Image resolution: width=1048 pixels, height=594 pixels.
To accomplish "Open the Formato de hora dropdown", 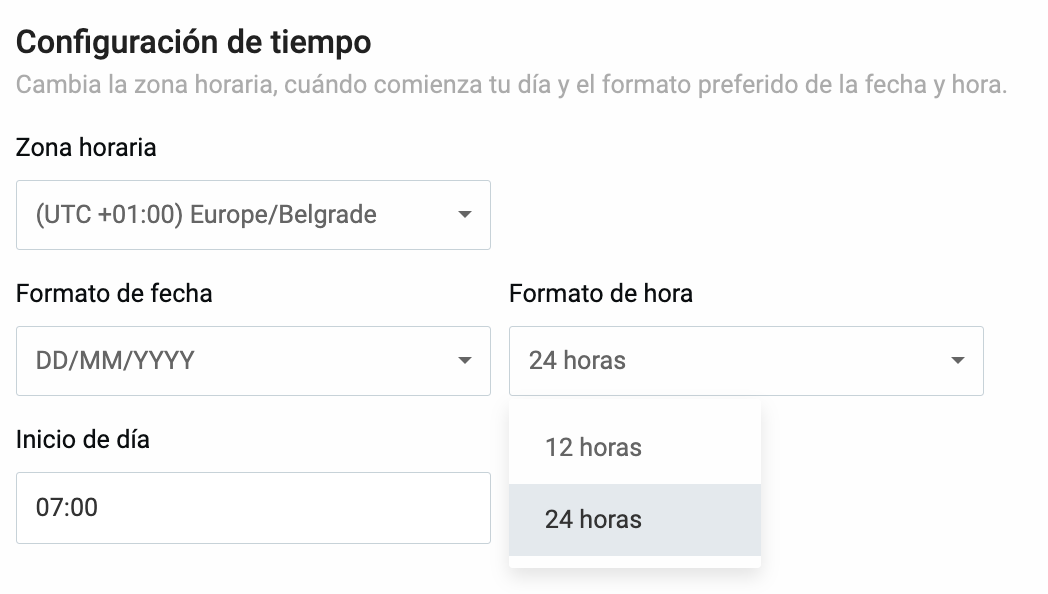I will tap(746, 361).
